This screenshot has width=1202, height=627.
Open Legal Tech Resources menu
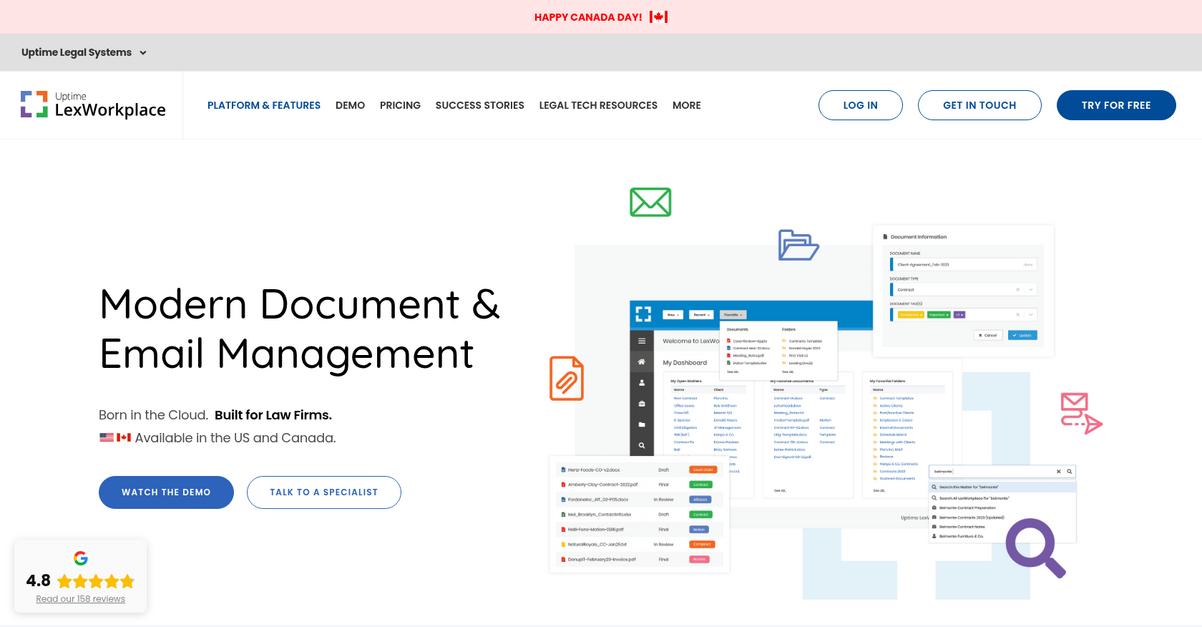coord(598,105)
